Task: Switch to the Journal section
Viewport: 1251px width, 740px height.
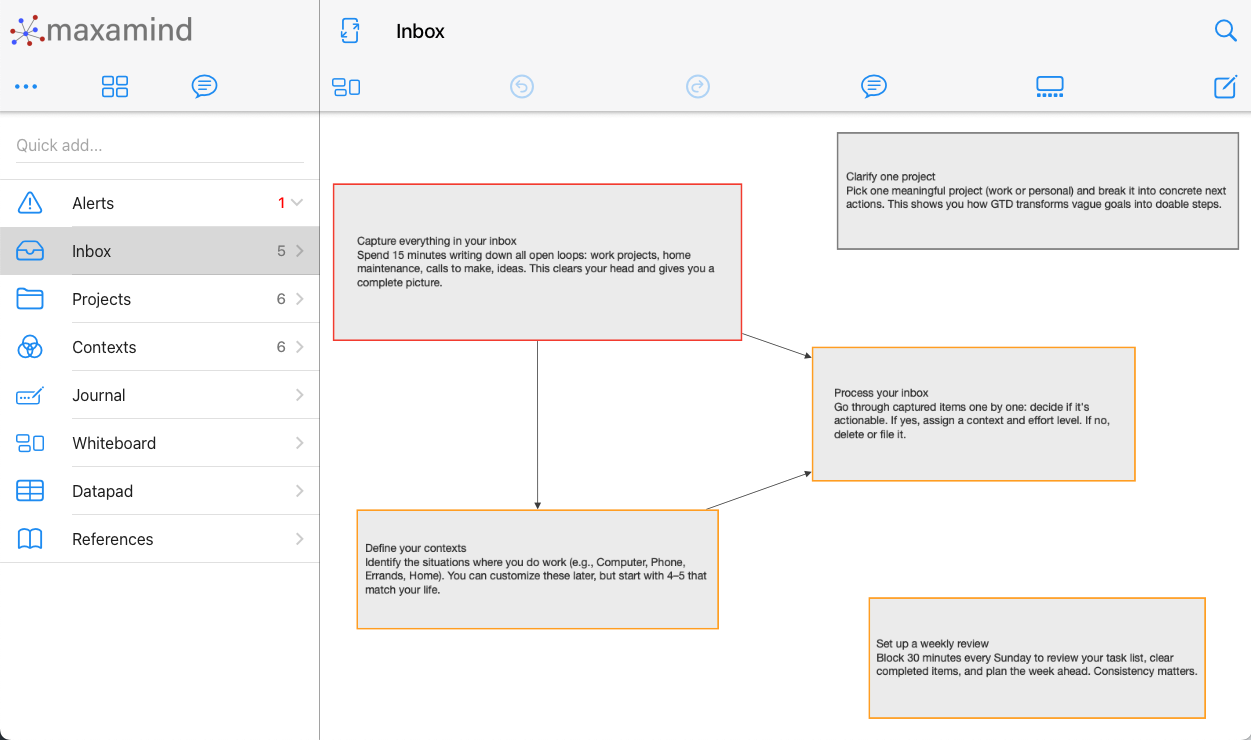Action: point(98,394)
